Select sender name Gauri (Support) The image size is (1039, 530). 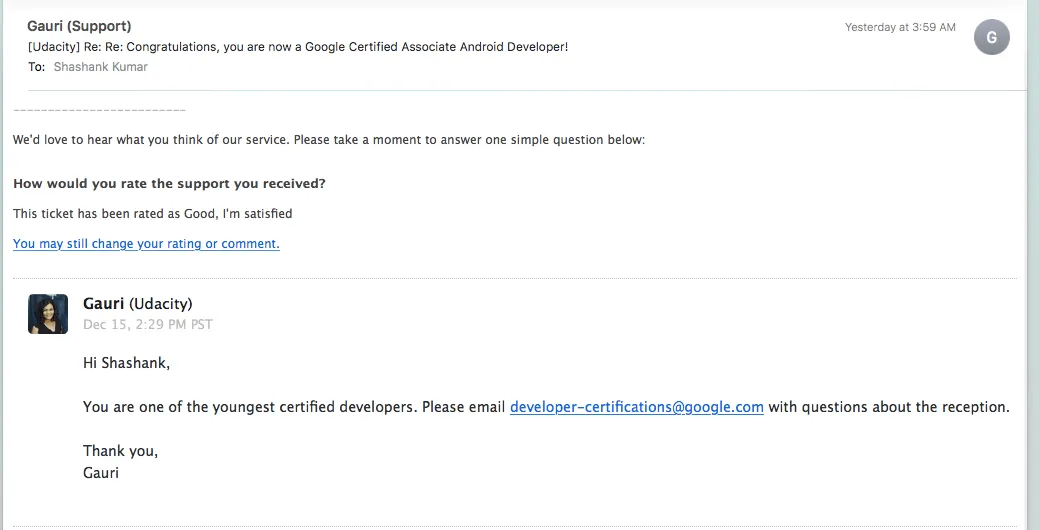[x=79, y=26]
